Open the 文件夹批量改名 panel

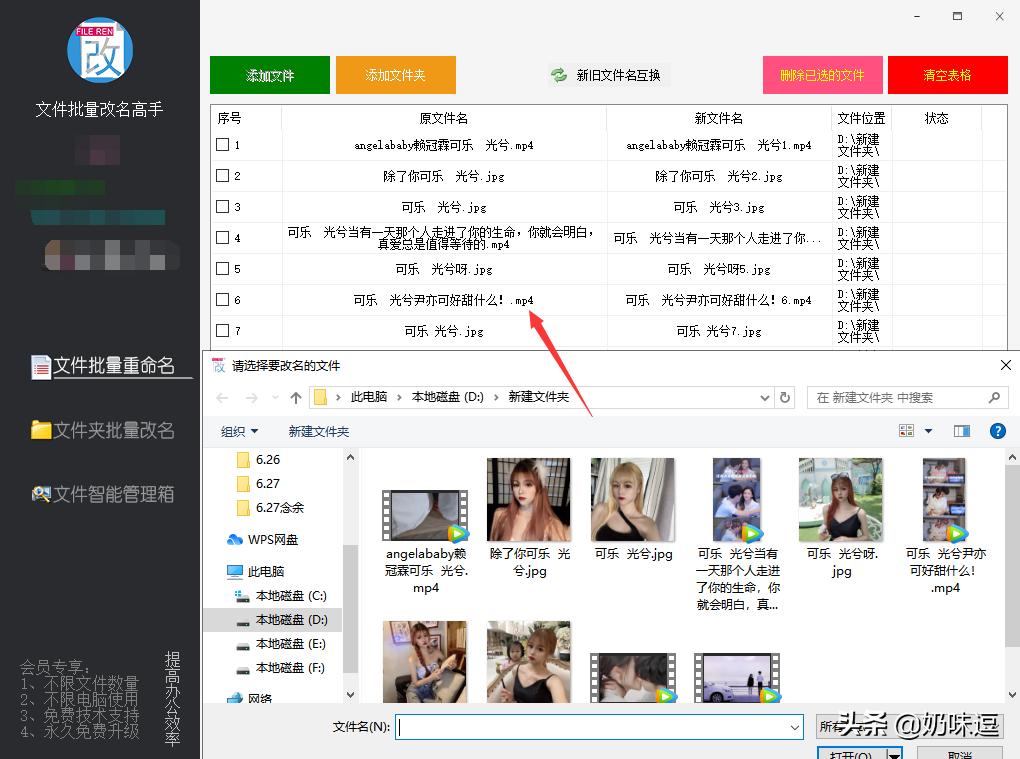tap(103, 431)
